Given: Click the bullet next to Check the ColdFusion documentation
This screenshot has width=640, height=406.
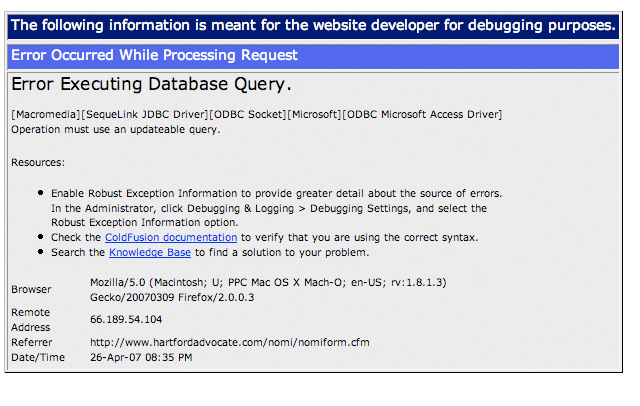Looking at the screenshot, I should [40, 237].
